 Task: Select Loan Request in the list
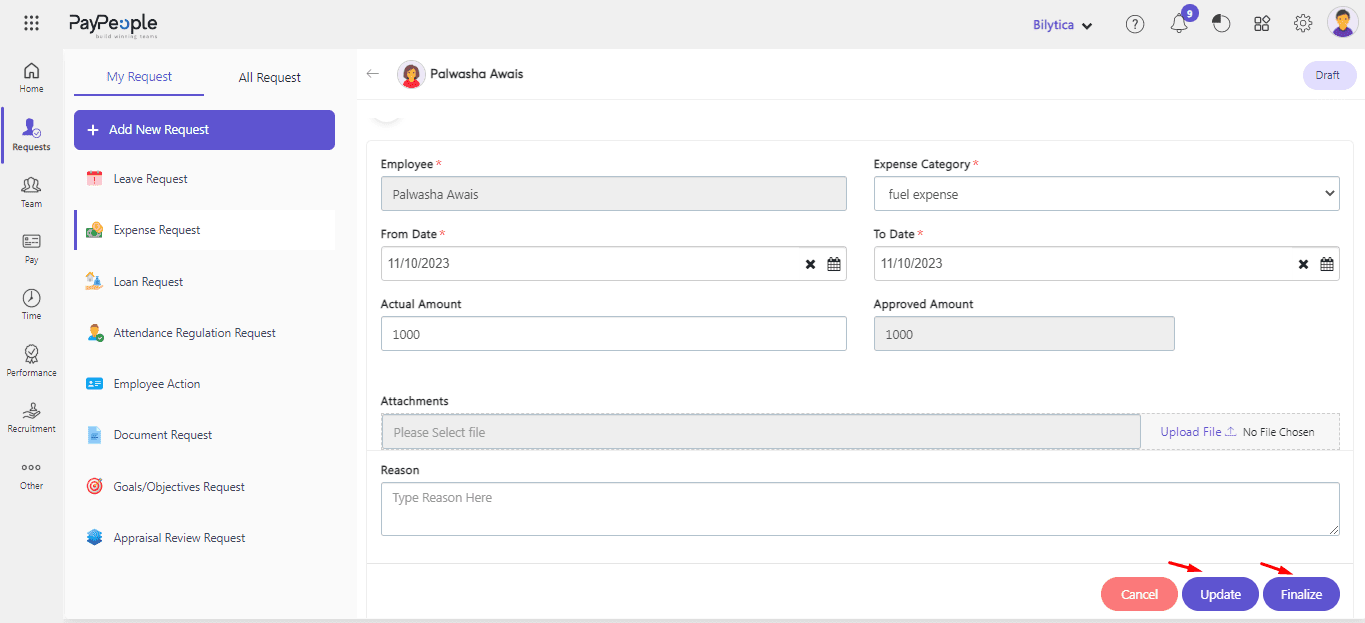tap(148, 282)
